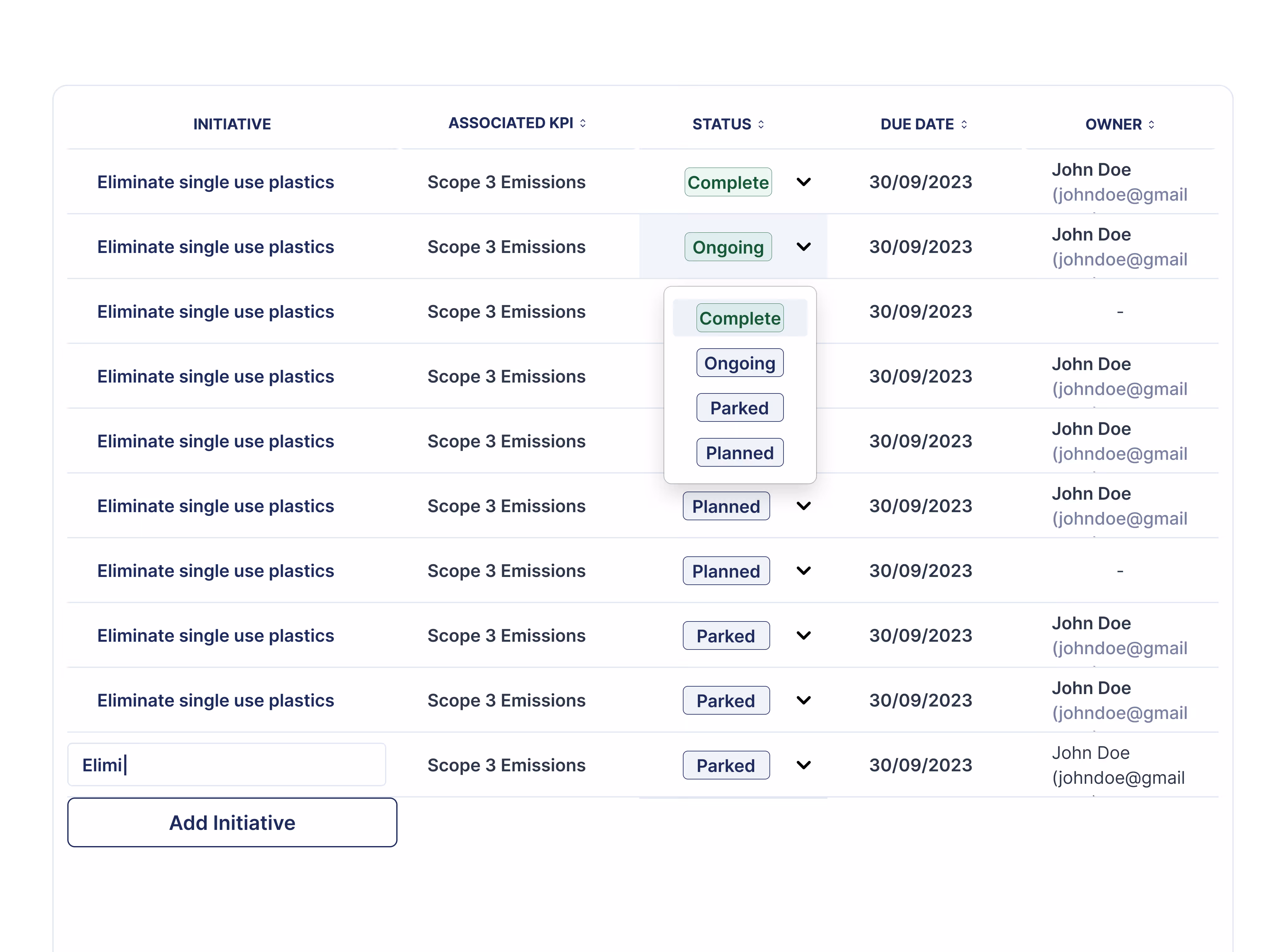This screenshot has width=1286, height=952.
Task: Click the OWNER header label
Action: click(x=1114, y=125)
